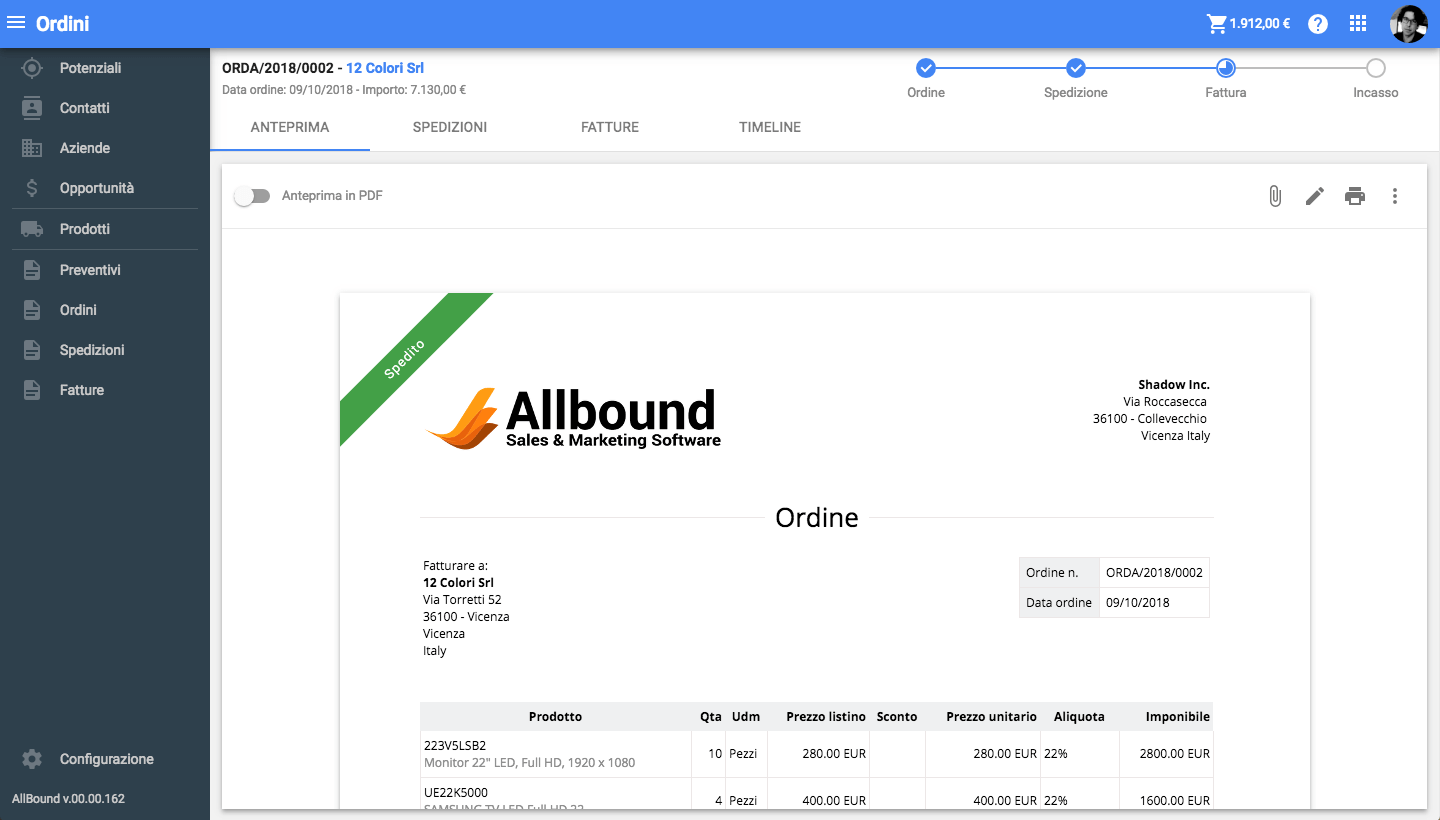Screen dimensions: 1440x820
Task: Open the three-dot more options menu
Action: [1395, 196]
